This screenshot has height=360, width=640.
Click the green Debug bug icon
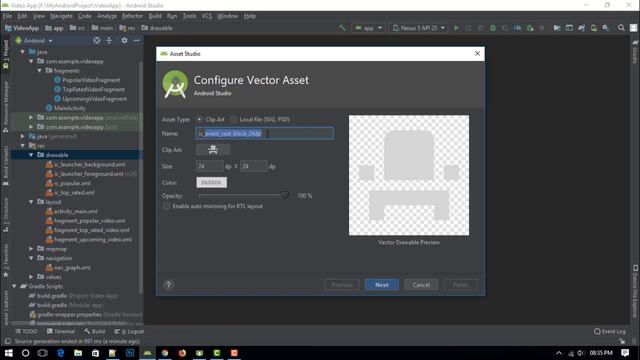(x=493, y=28)
